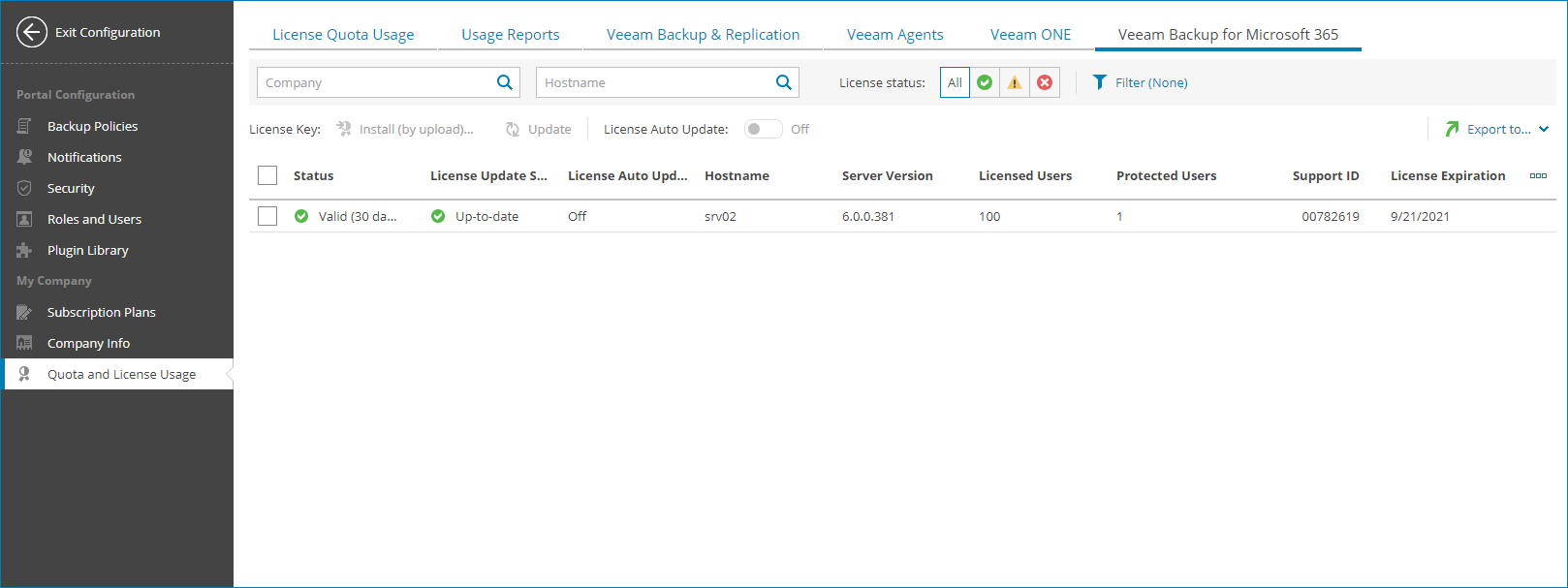This screenshot has width=1568, height=588.
Task: Sort by Support ID column header
Action: click(x=1326, y=175)
